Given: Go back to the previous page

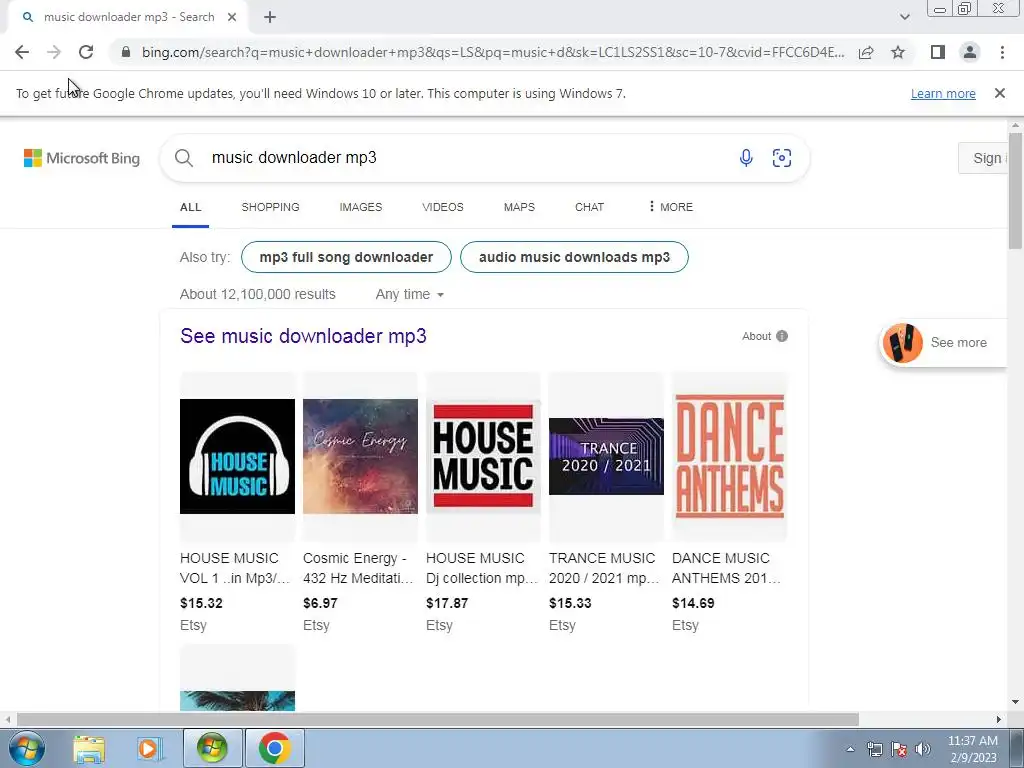Looking at the screenshot, I should [22, 52].
